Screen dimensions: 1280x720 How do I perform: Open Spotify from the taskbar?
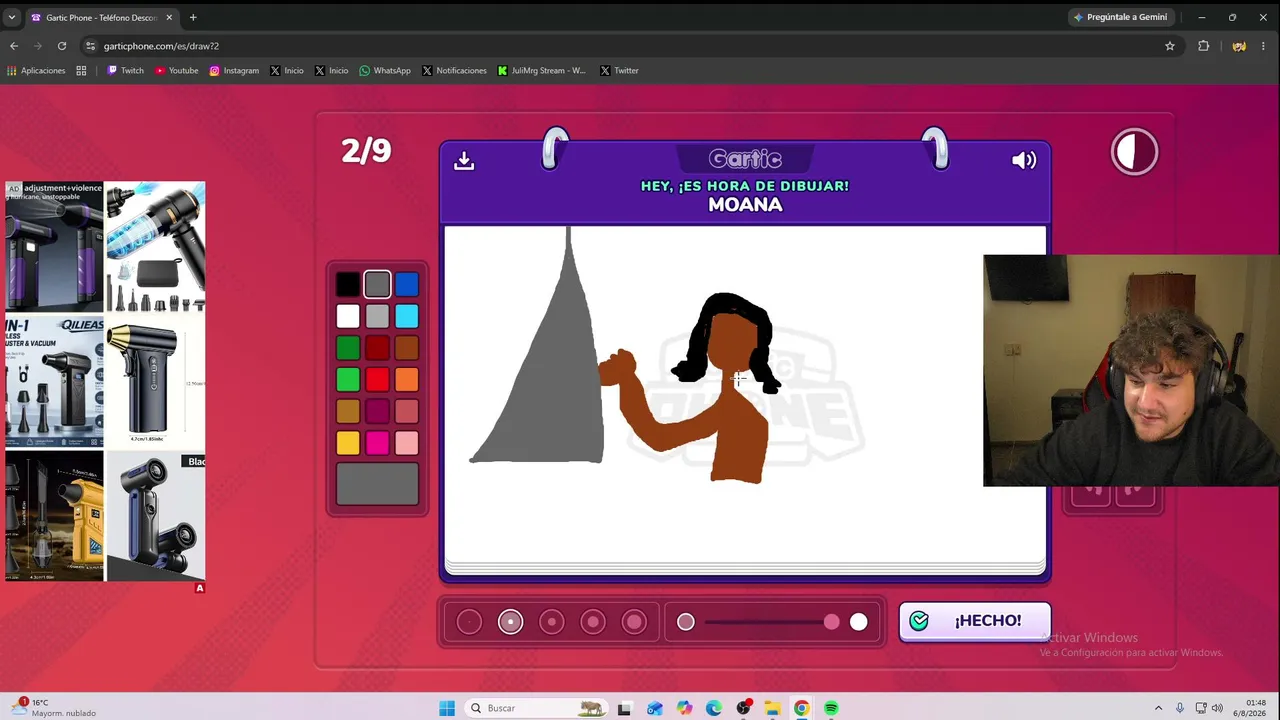831,708
